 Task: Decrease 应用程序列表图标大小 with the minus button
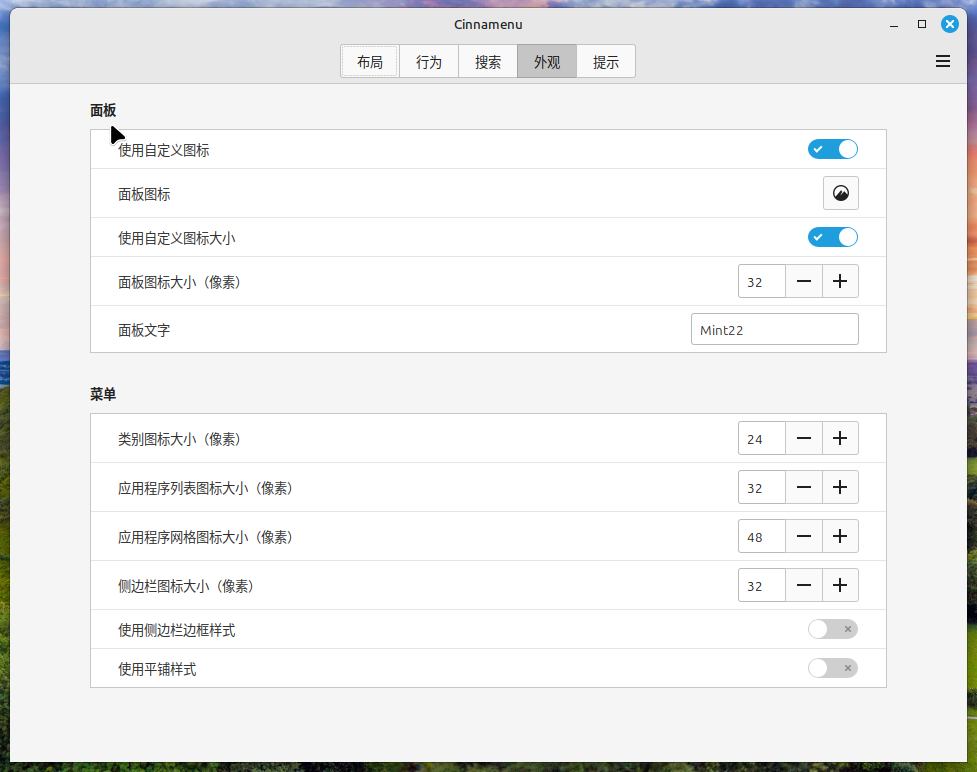point(804,487)
